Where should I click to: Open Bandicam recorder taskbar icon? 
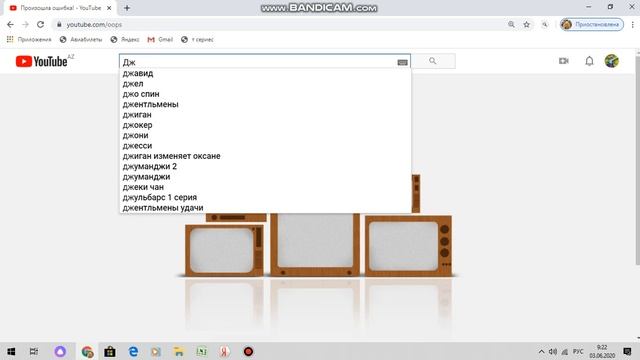(248, 351)
